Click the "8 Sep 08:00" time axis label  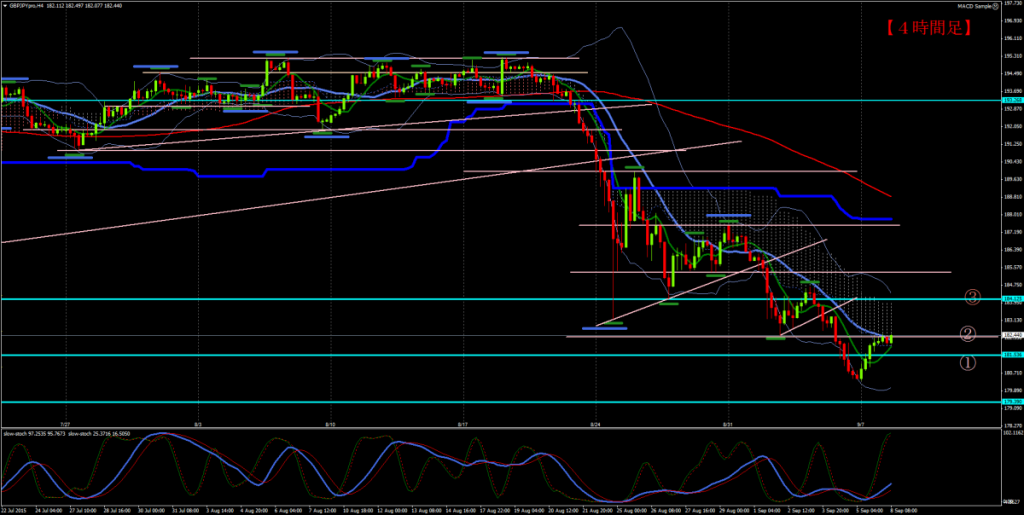[906, 510]
